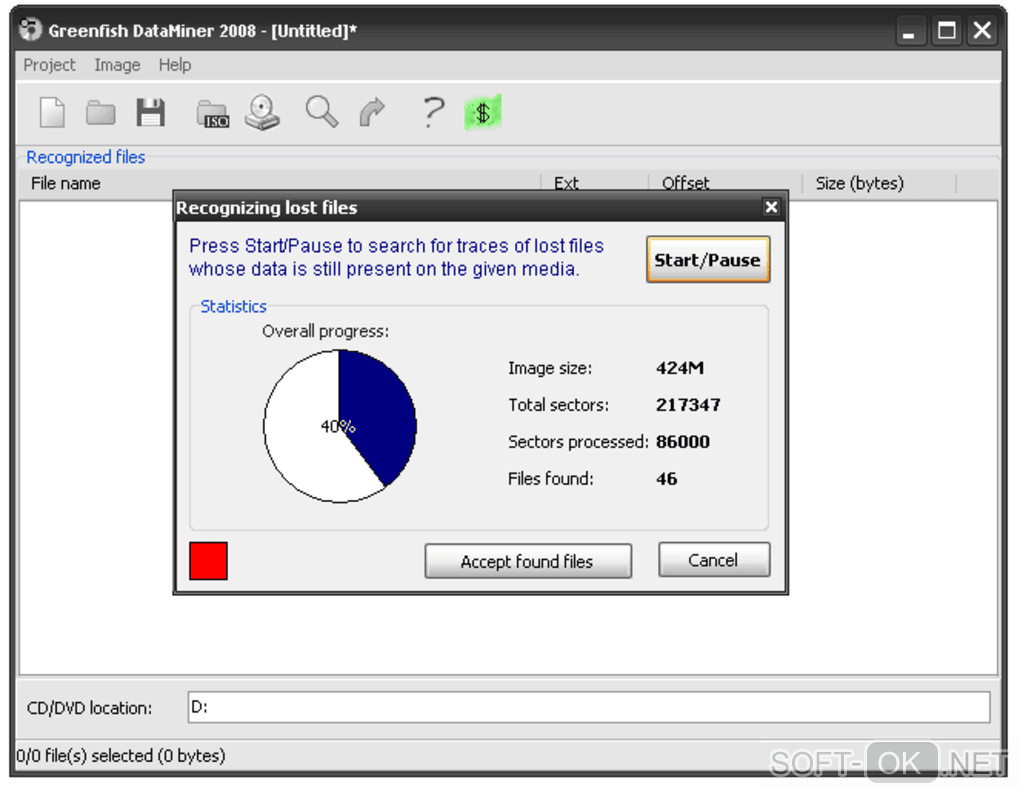Sort by the Offset column header
The width and height of the screenshot is (1020, 788).
coord(725,183)
